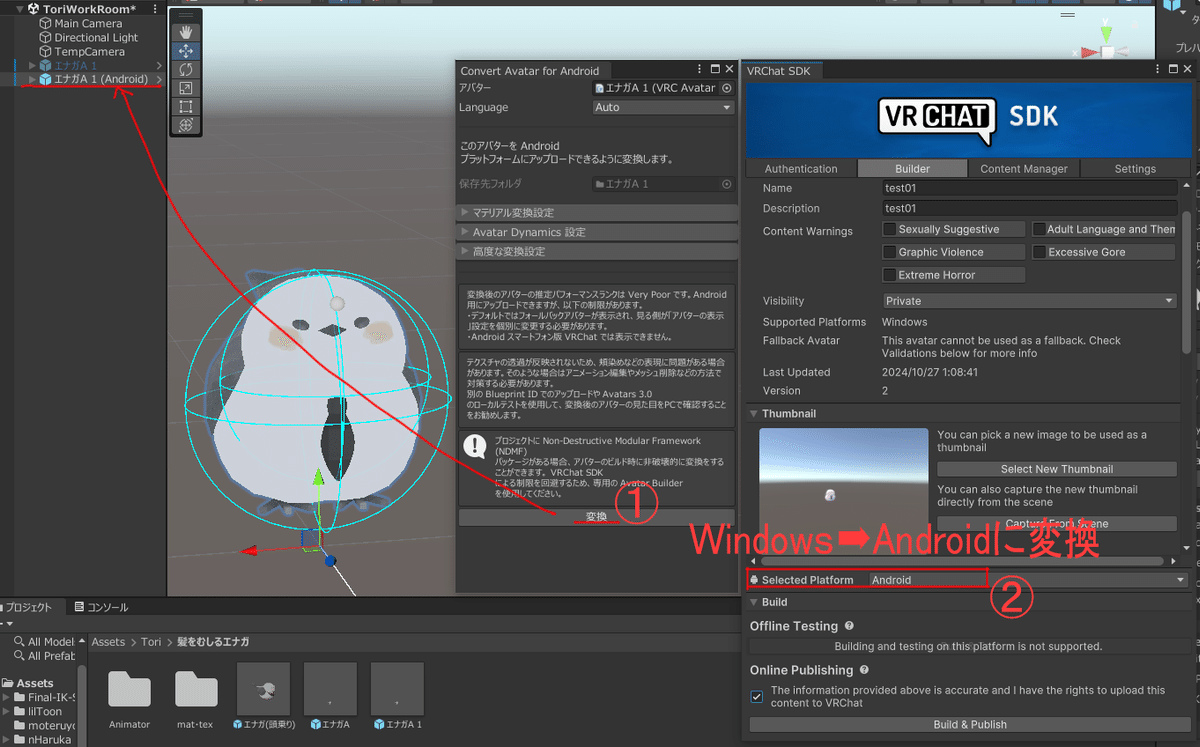Toggle Graphic Violence content warning
This screenshot has height=747, width=1200.
click(890, 252)
